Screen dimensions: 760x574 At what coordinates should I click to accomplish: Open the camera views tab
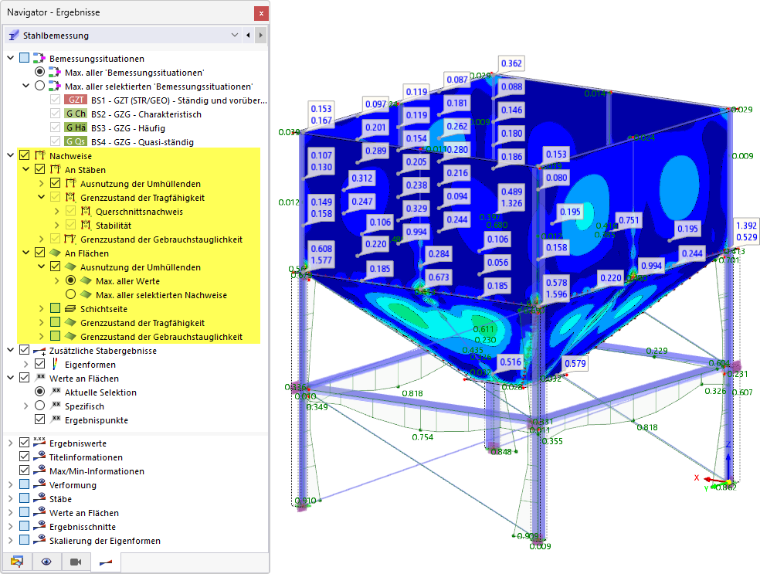(x=76, y=562)
